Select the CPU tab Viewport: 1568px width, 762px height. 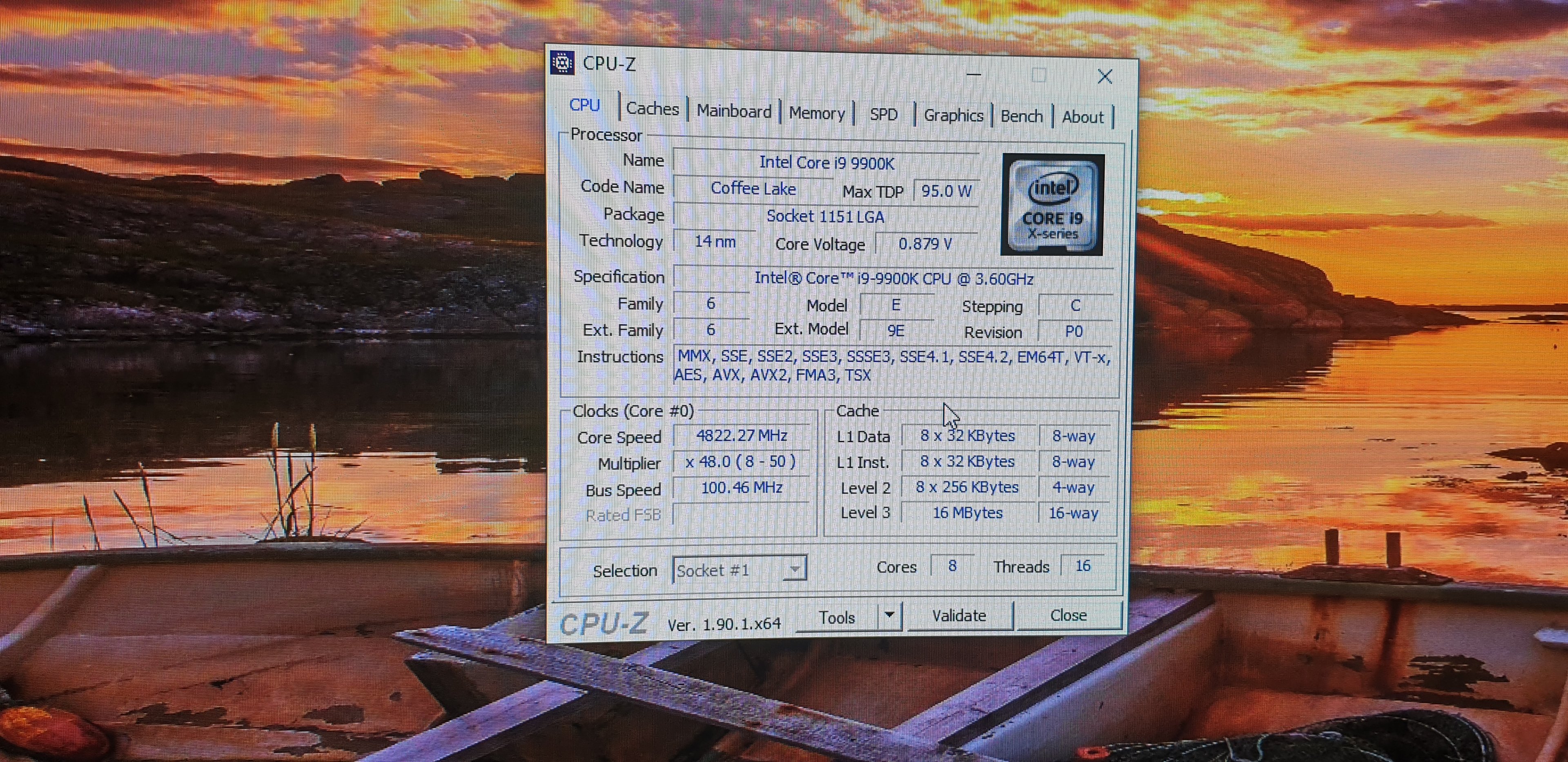point(584,105)
